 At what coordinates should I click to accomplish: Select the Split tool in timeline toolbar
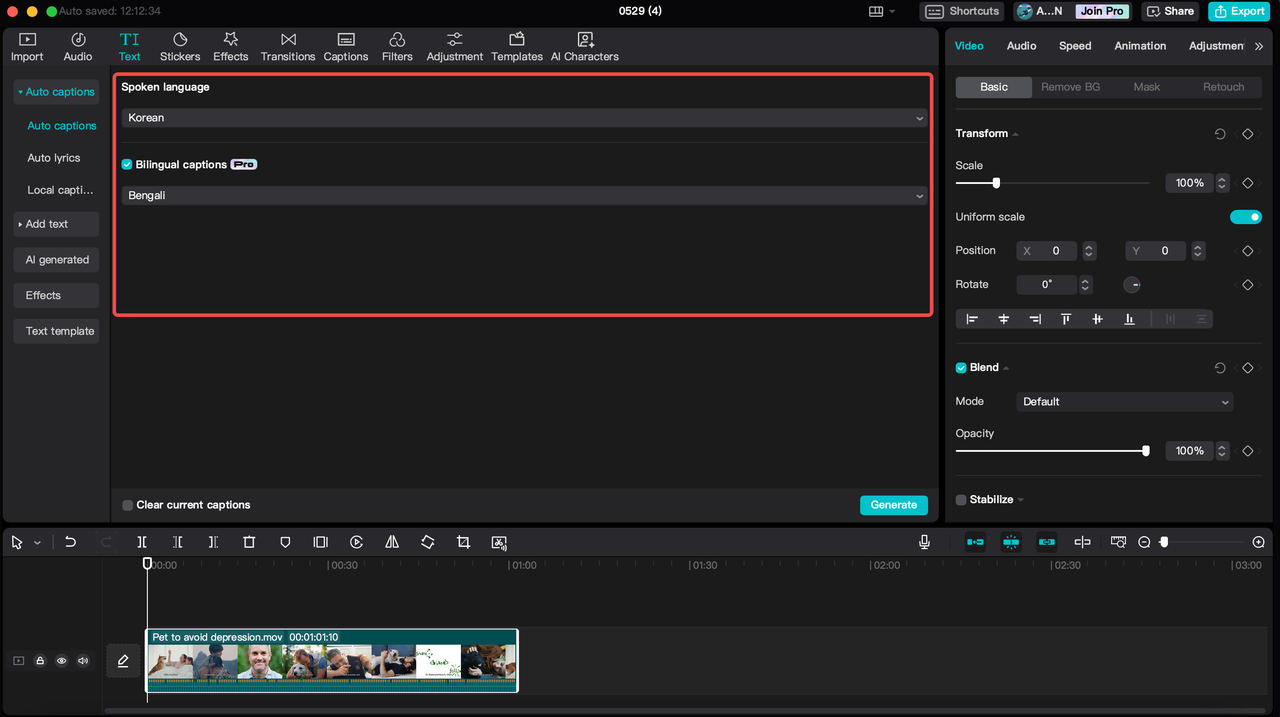click(x=142, y=542)
